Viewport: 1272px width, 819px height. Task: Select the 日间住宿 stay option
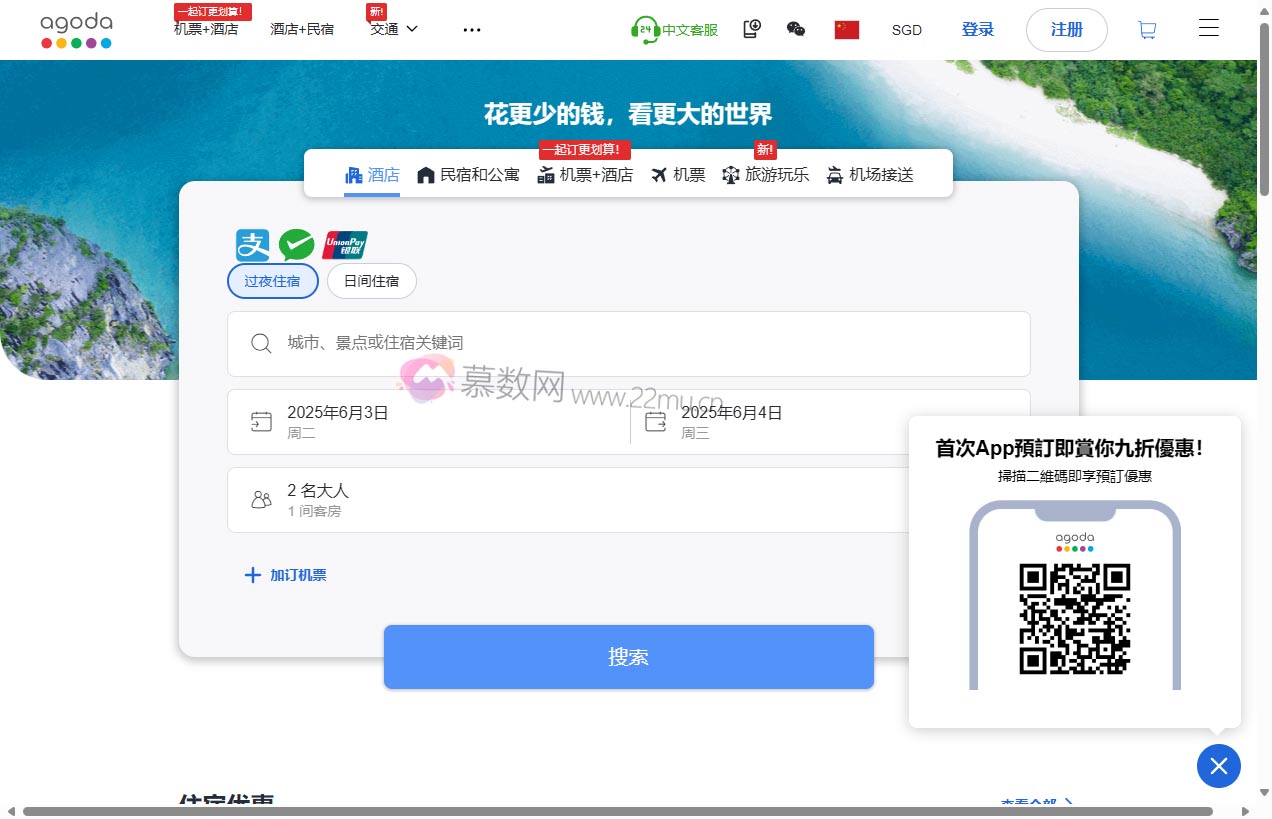click(x=371, y=281)
